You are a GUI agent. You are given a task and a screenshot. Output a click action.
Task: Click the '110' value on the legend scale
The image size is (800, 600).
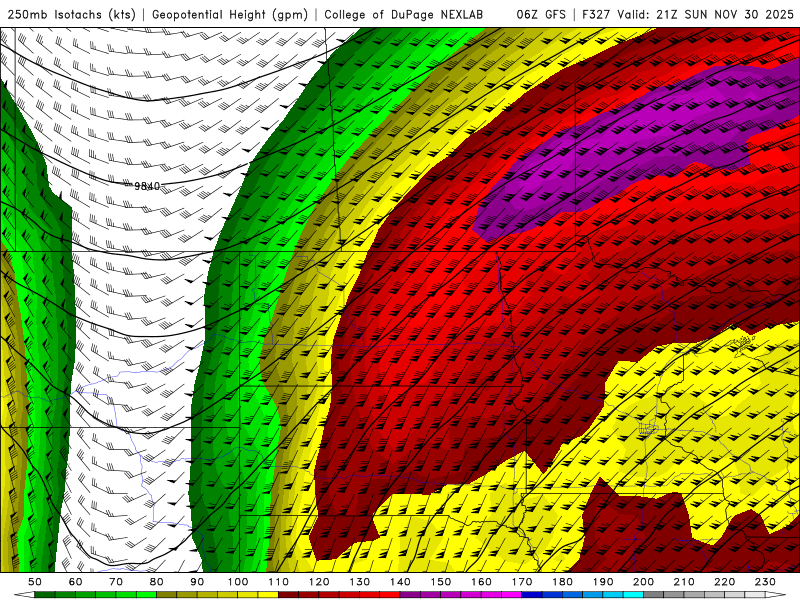coord(279,582)
